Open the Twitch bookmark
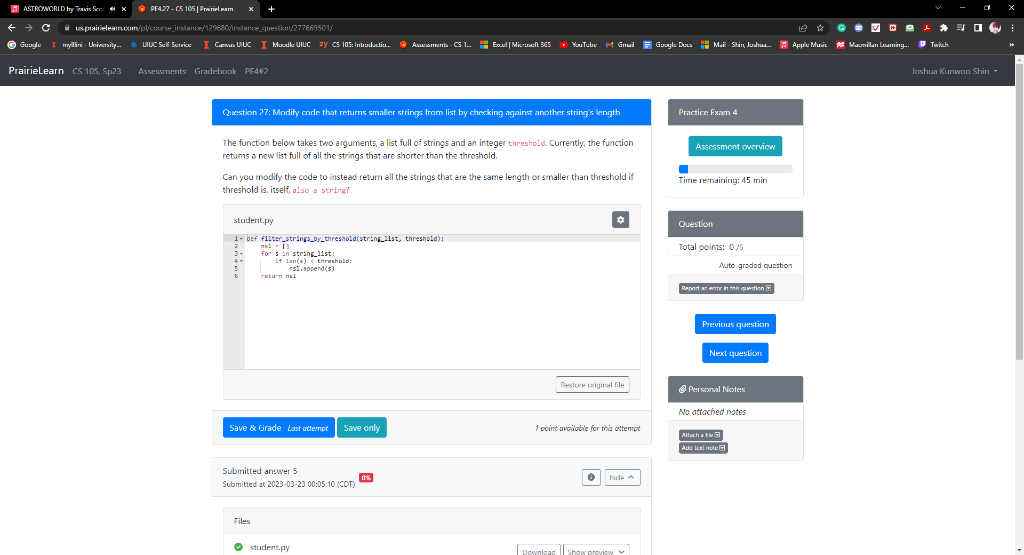The height and width of the screenshot is (555, 1024). pos(934,44)
